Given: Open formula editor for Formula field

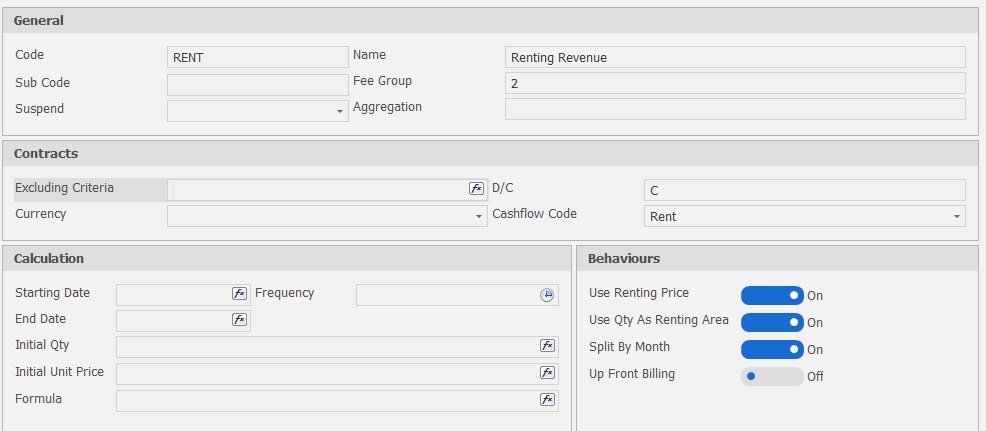Looking at the screenshot, I should [547, 400].
